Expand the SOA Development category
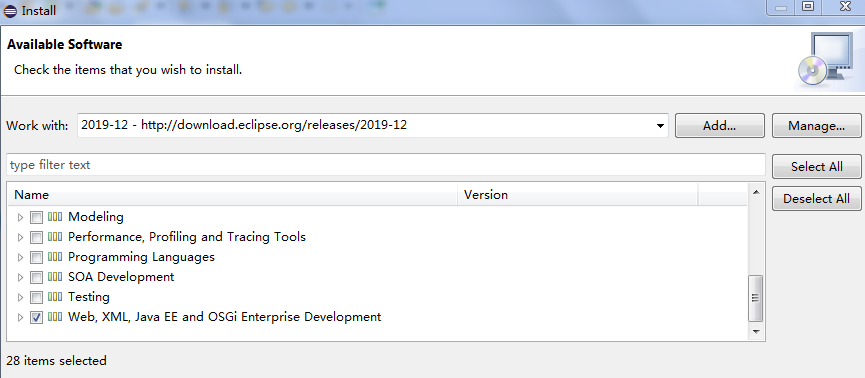The width and height of the screenshot is (865, 378). [21, 278]
